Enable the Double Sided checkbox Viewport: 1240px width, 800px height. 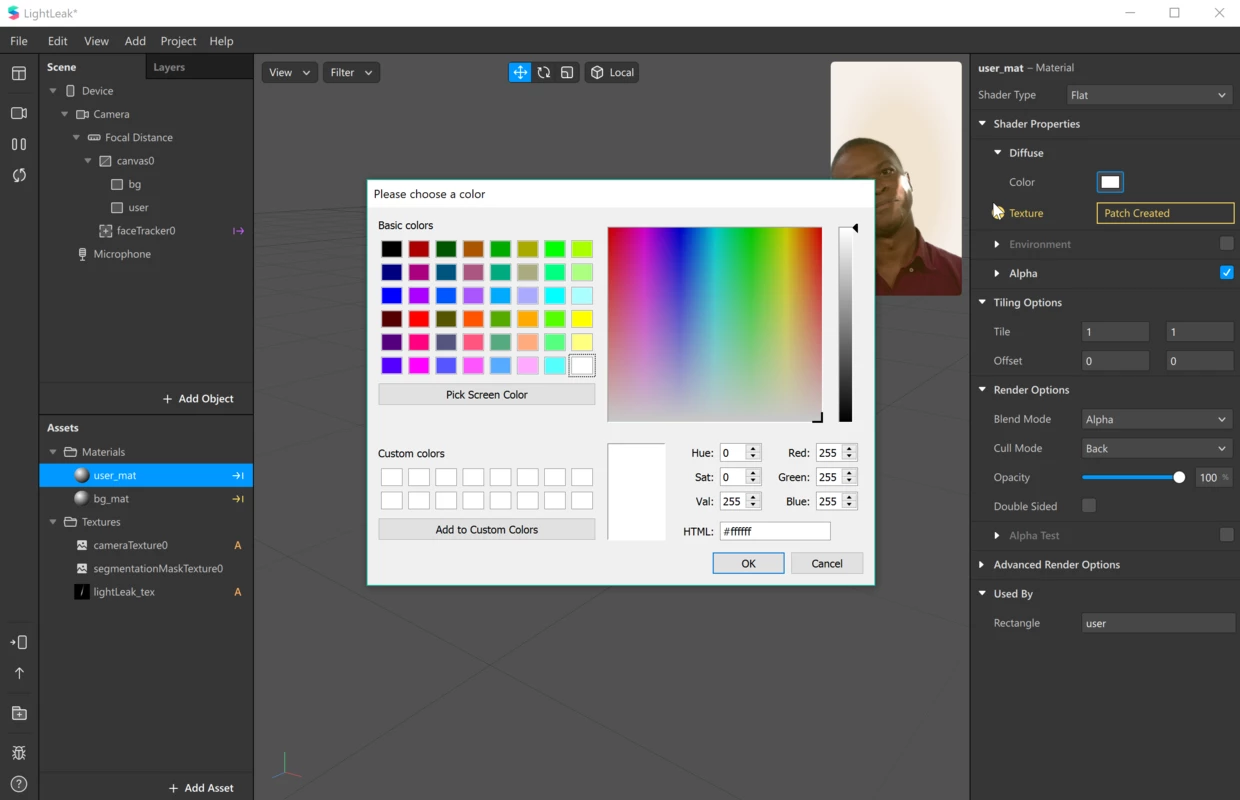coord(1089,506)
